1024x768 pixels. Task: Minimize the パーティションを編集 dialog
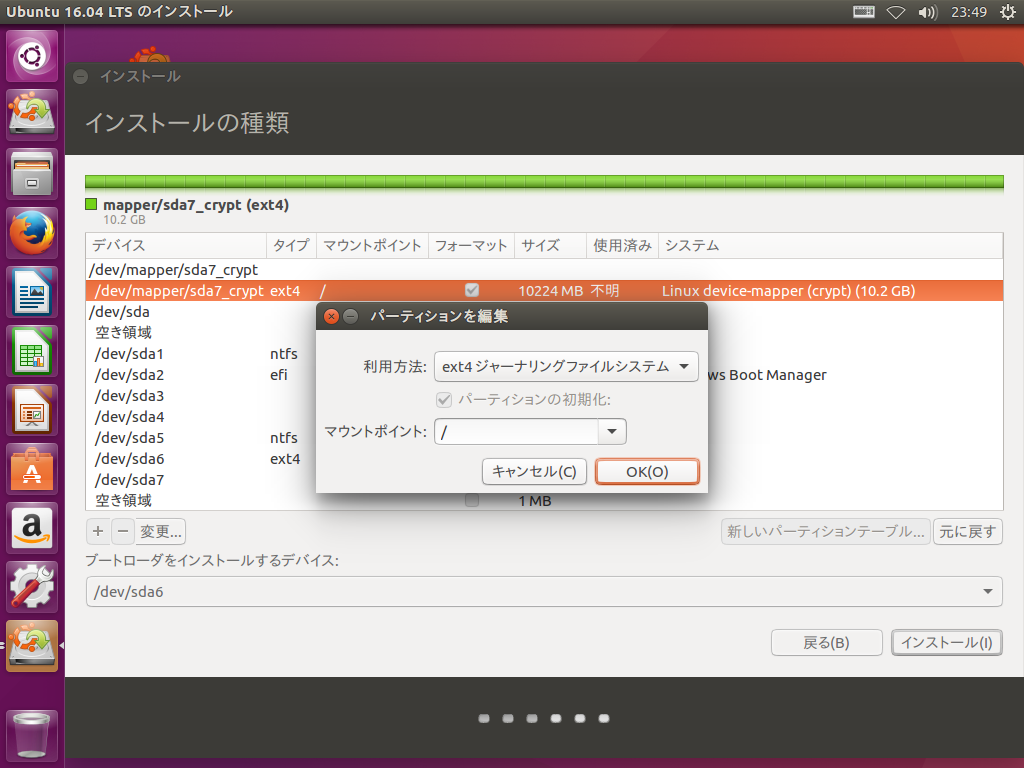(x=351, y=317)
